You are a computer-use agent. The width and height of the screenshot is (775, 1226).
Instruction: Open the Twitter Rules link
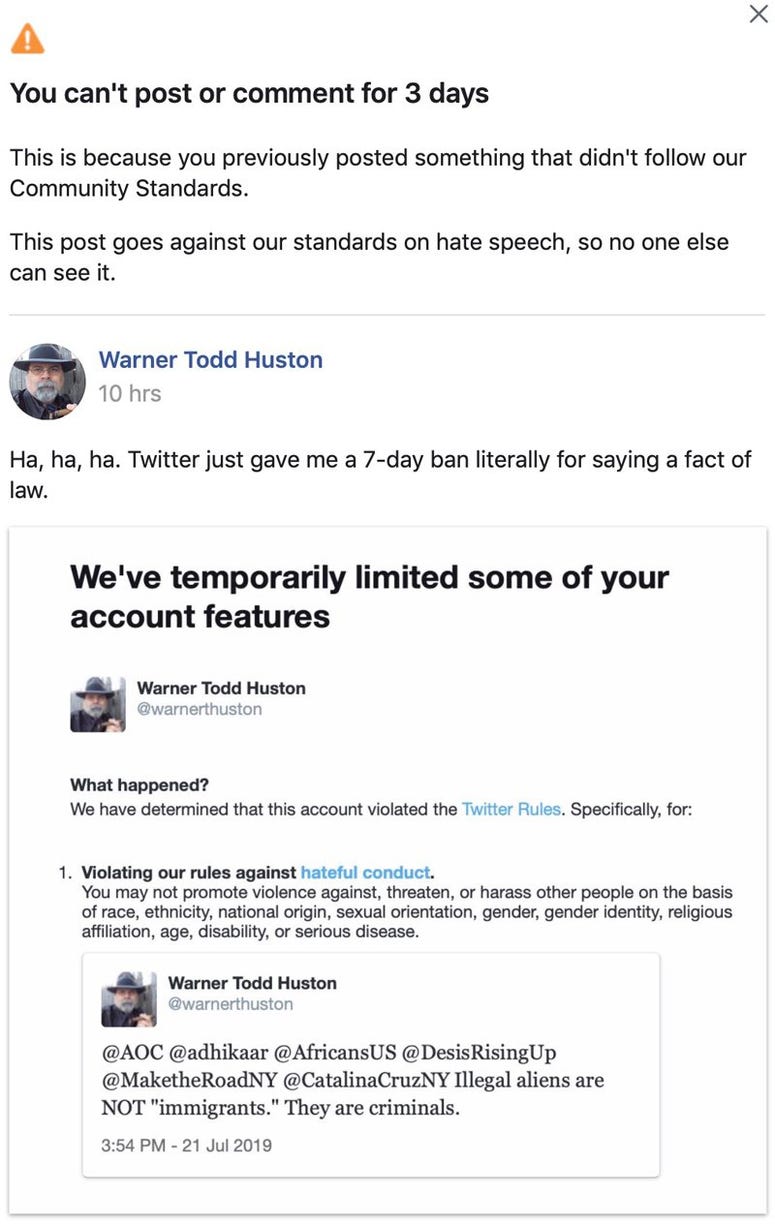click(x=511, y=809)
